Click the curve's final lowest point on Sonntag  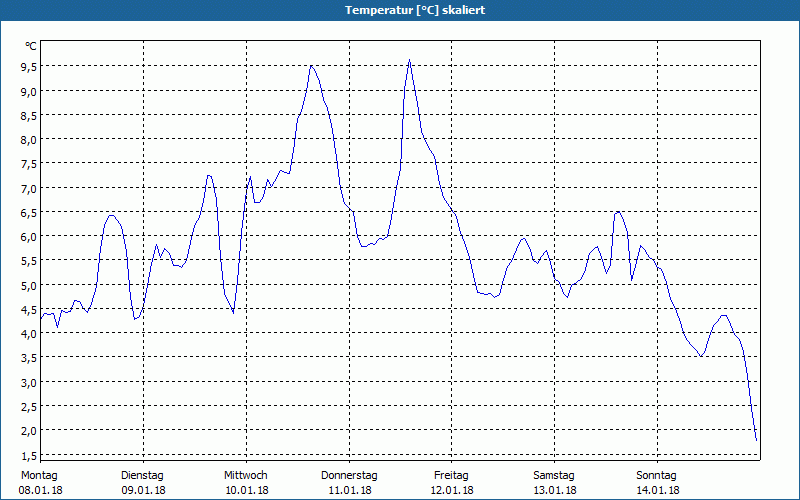pos(756,439)
